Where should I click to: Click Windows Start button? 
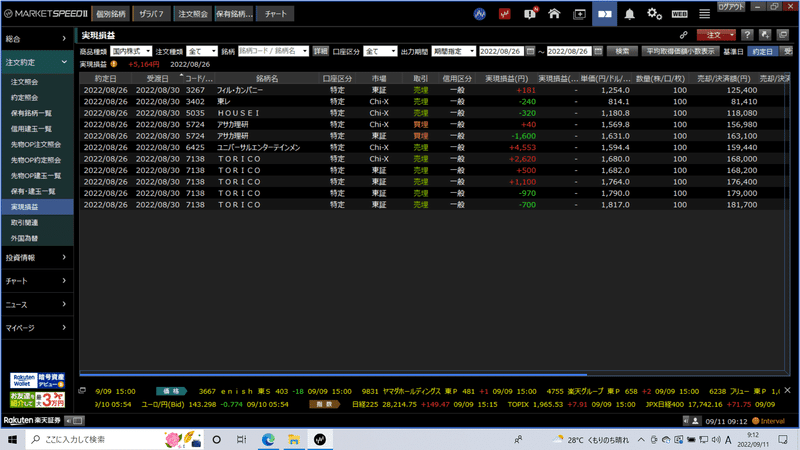click(13, 439)
